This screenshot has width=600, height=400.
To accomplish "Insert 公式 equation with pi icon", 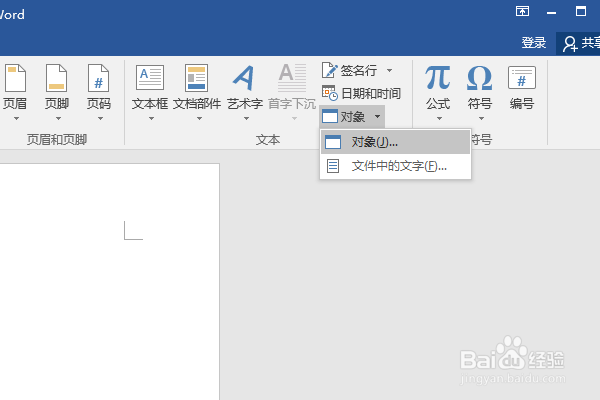I will [x=438, y=78].
